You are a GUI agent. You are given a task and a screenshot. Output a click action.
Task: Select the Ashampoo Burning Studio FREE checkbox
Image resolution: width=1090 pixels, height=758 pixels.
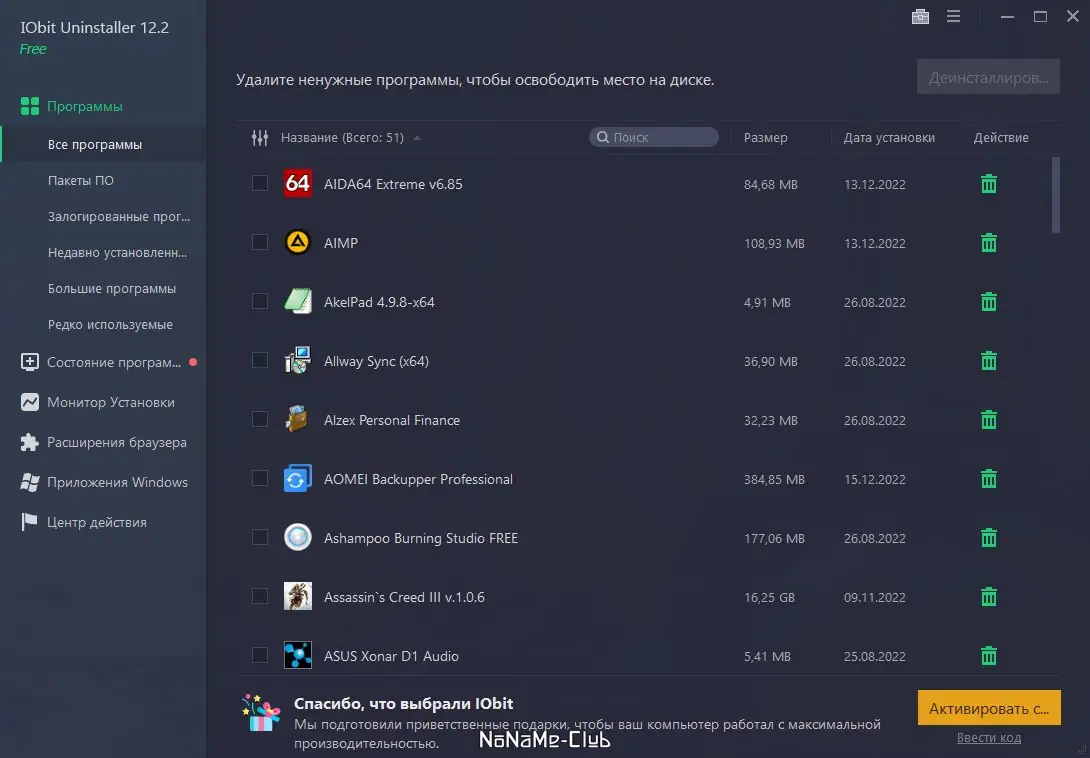260,538
